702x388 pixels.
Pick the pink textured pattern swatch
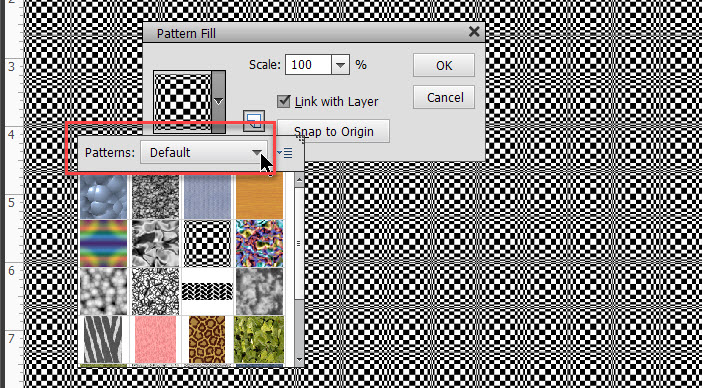[x=156, y=339]
